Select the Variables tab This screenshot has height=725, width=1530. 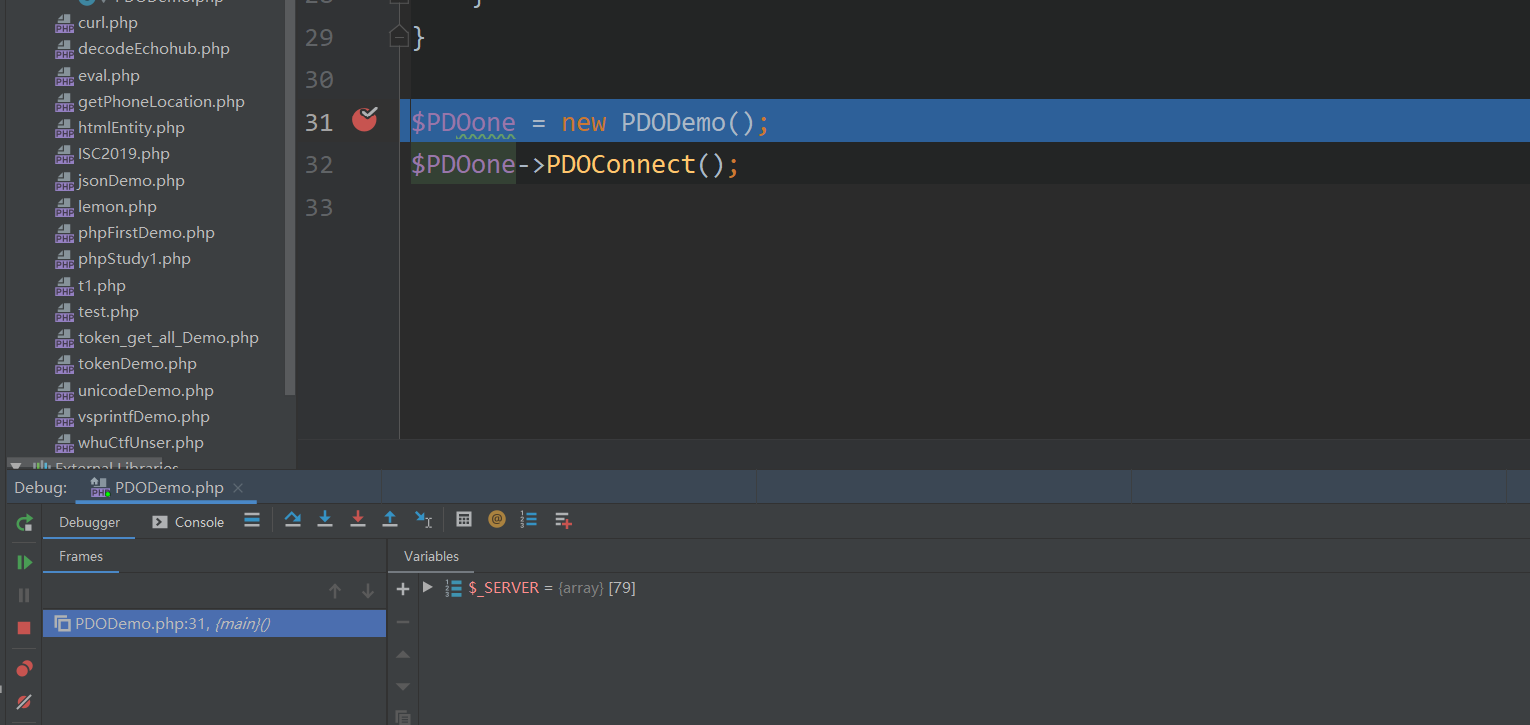point(431,556)
